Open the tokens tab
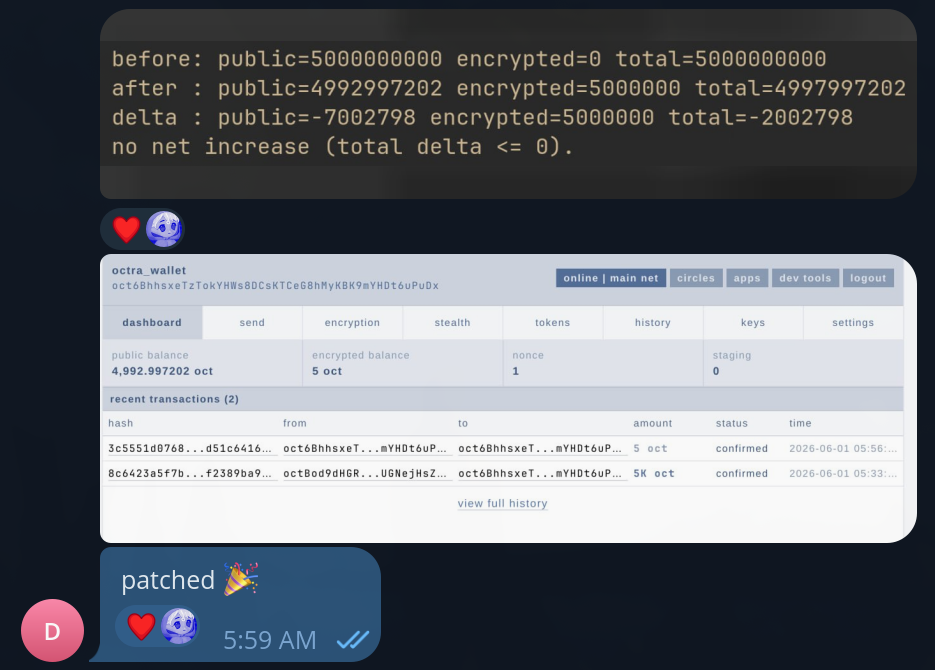This screenshot has width=935, height=670. tap(553, 322)
